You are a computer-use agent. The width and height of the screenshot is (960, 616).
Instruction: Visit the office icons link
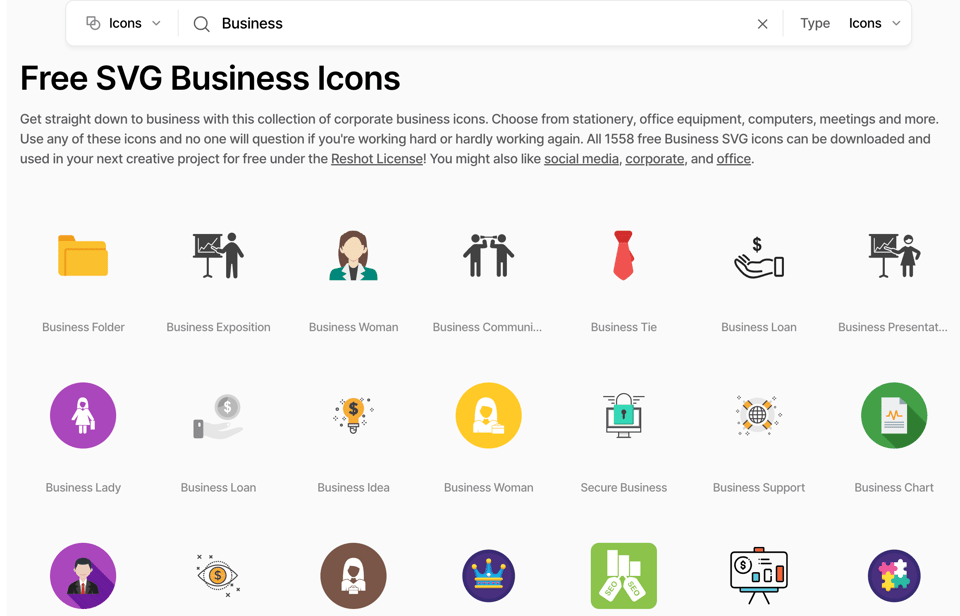[733, 159]
